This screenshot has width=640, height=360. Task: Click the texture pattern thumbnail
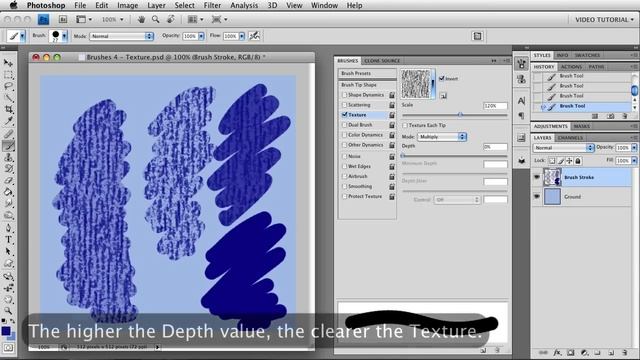[x=416, y=84]
